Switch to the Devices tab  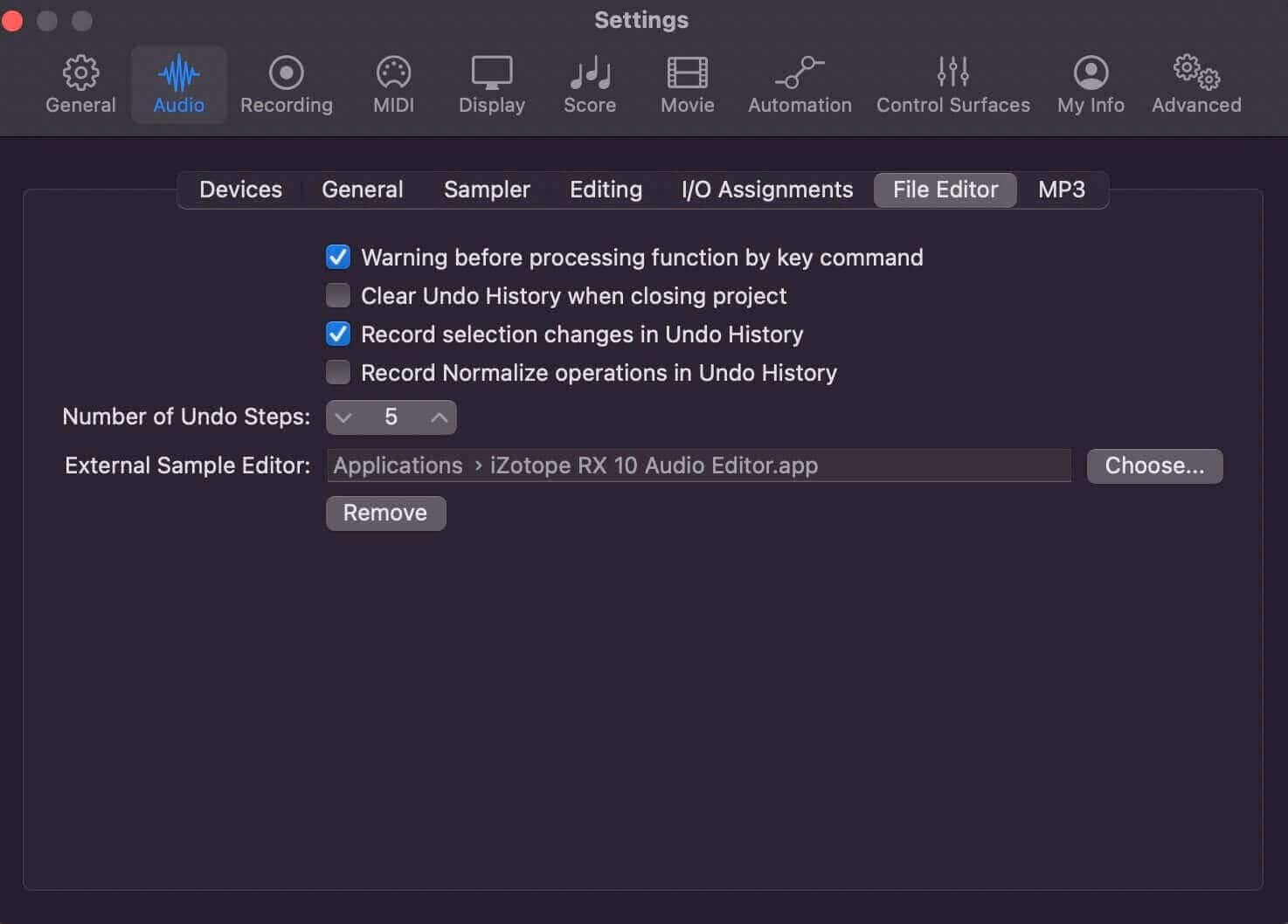click(240, 190)
